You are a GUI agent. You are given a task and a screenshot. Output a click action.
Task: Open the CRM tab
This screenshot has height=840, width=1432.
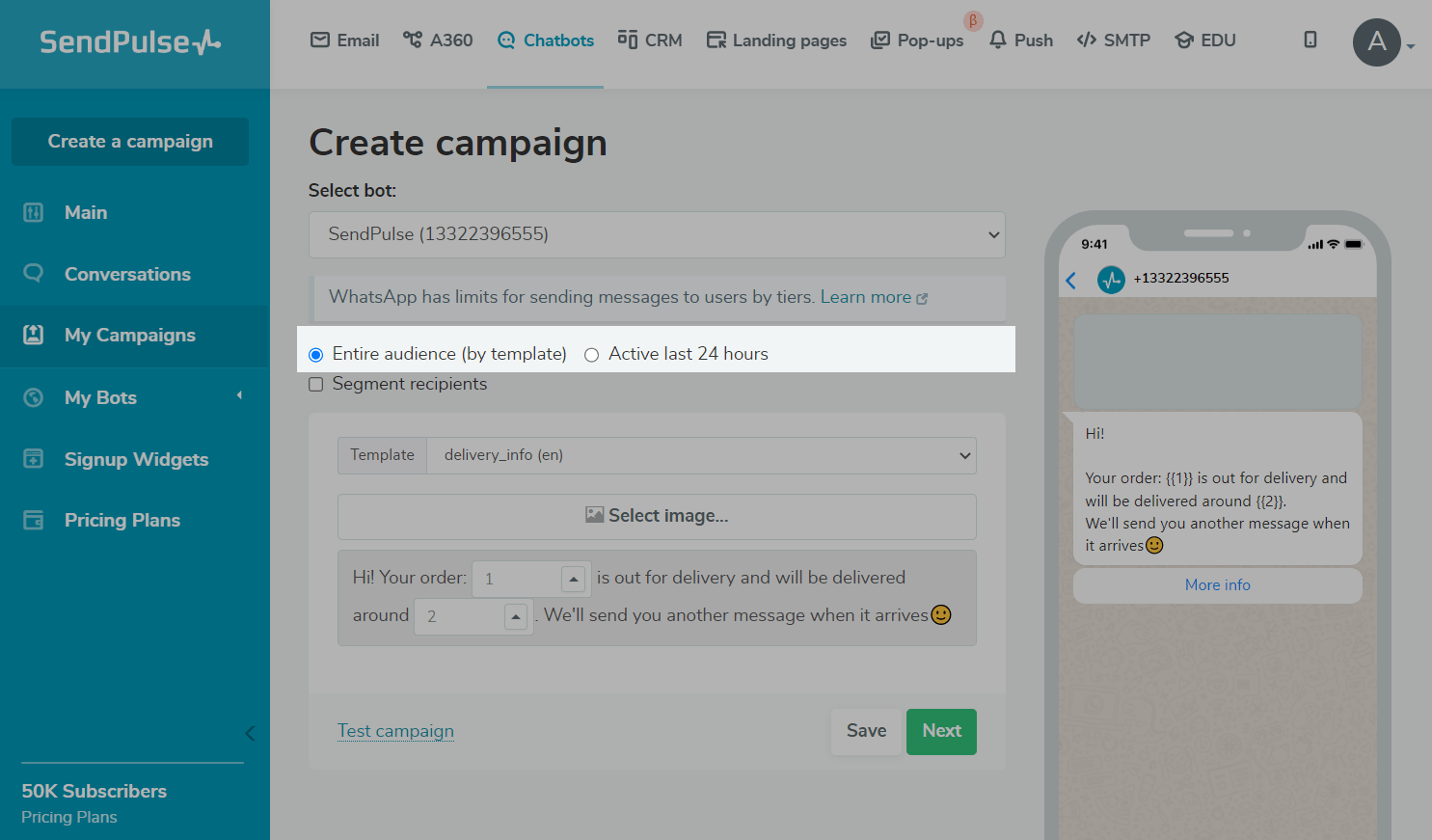tap(650, 41)
